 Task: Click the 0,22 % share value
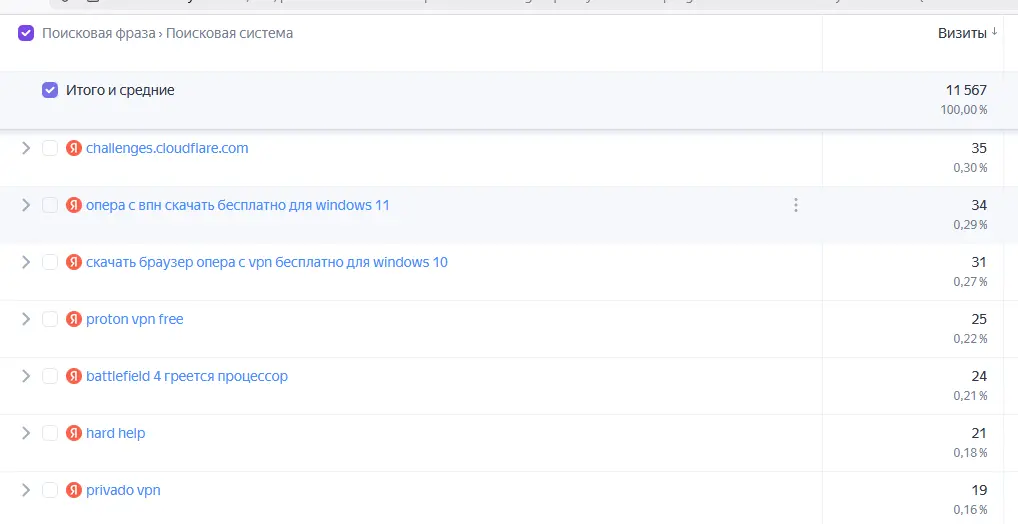[970, 339]
